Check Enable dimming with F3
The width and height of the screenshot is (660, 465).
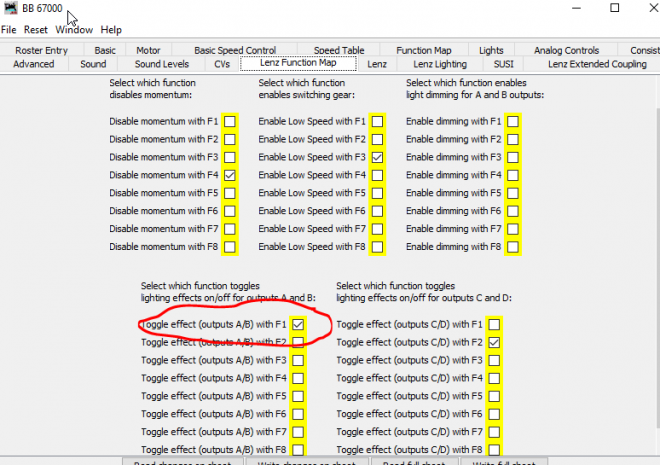513,157
